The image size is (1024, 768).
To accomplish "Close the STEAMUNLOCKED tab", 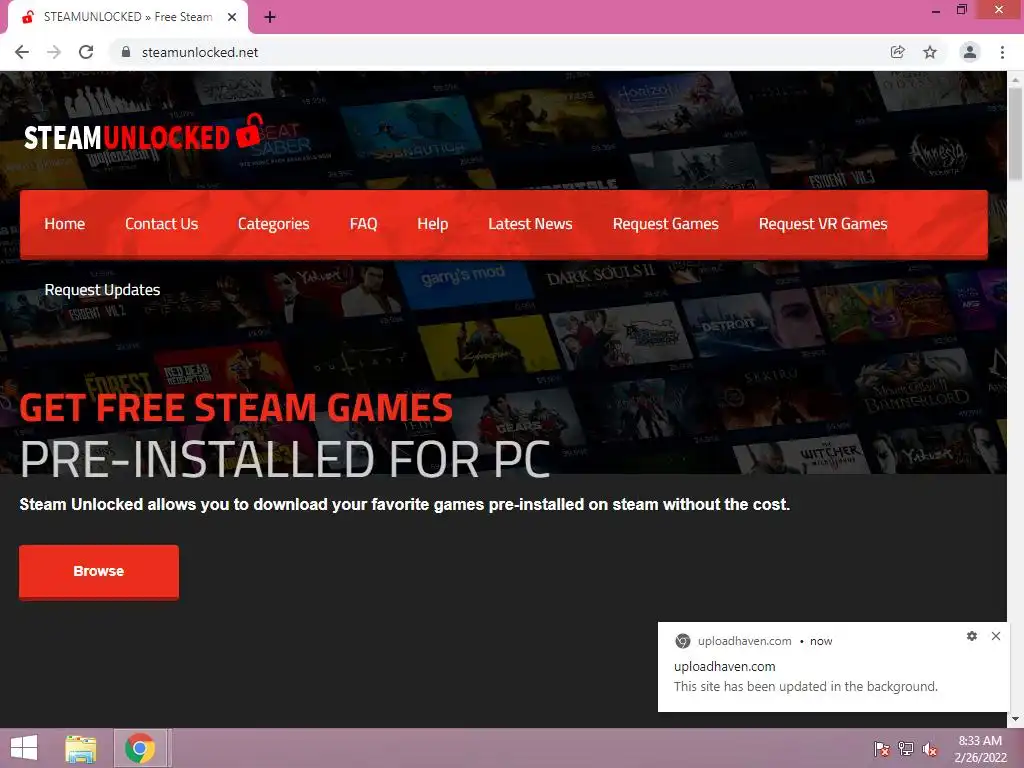I will [x=232, y=18].
